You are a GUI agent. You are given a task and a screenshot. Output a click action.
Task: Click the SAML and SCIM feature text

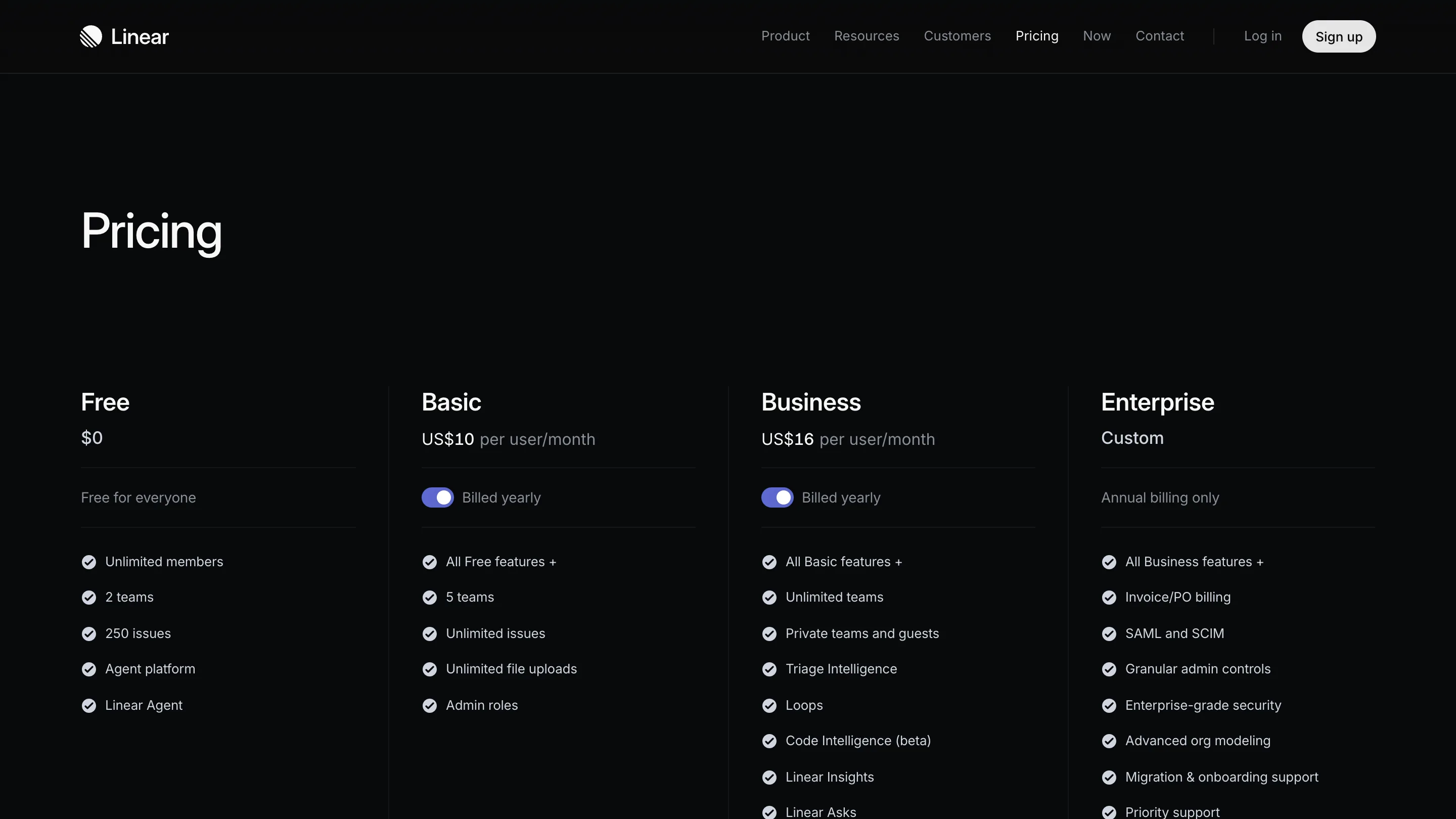[x=1174, y=633]
